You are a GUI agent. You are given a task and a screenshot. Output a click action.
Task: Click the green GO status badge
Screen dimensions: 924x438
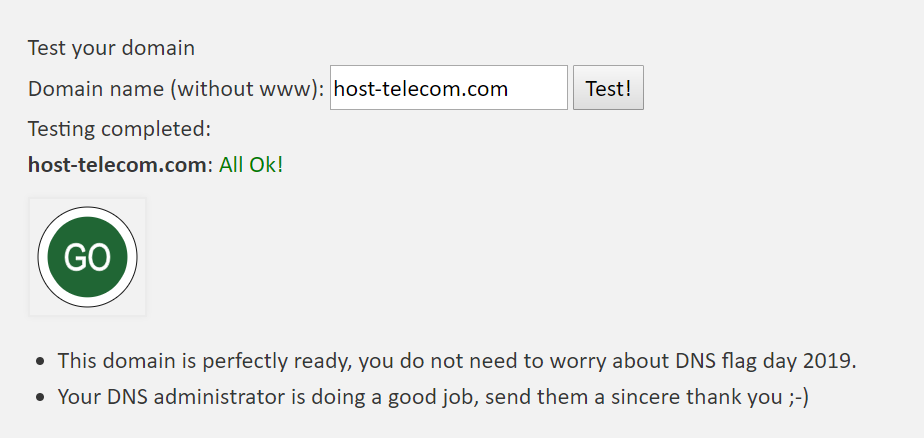point(87,257)
